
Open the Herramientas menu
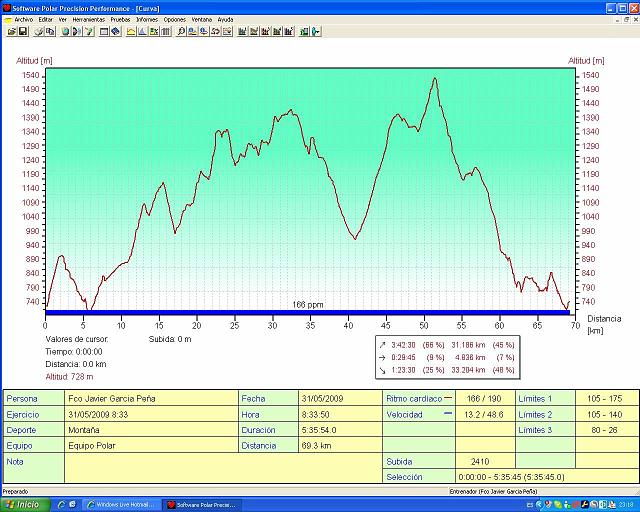tap(89, 19)
